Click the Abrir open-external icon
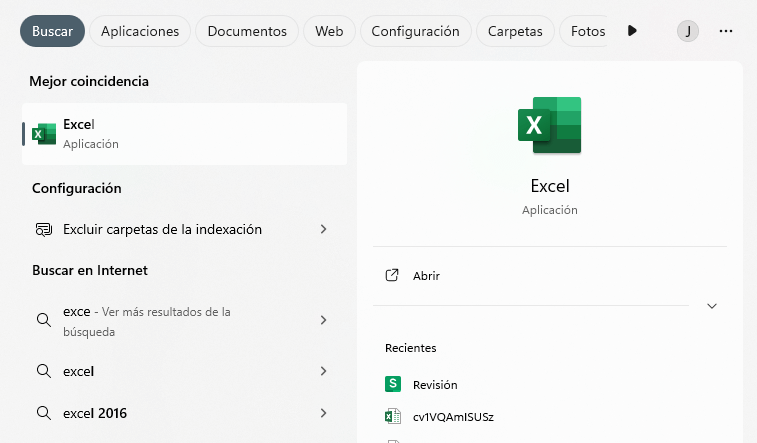Image resolution: width=757 pixels, height=443 pixels. pos(393,276)
